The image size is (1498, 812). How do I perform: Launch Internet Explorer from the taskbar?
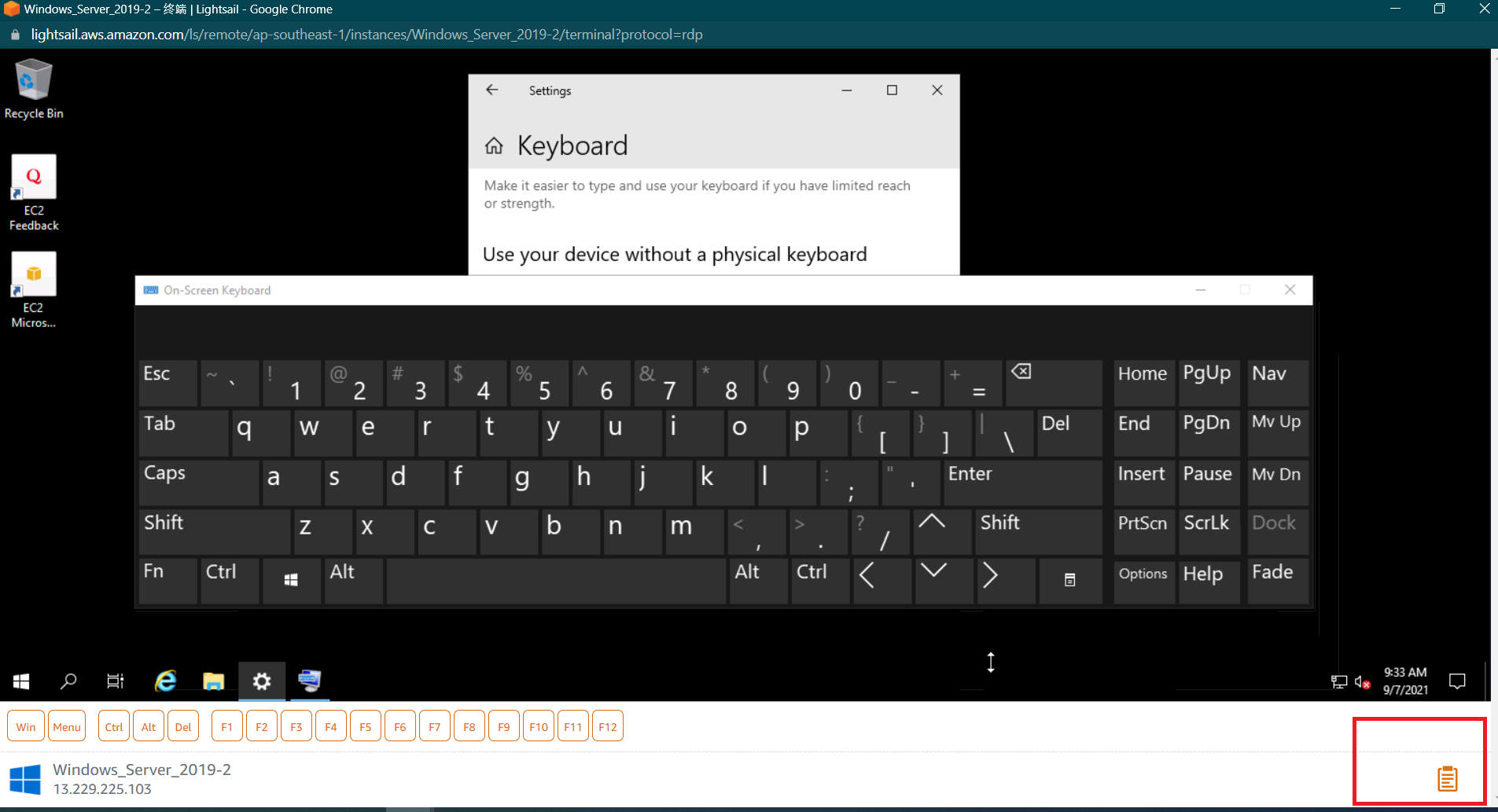(x=165, y=682)
